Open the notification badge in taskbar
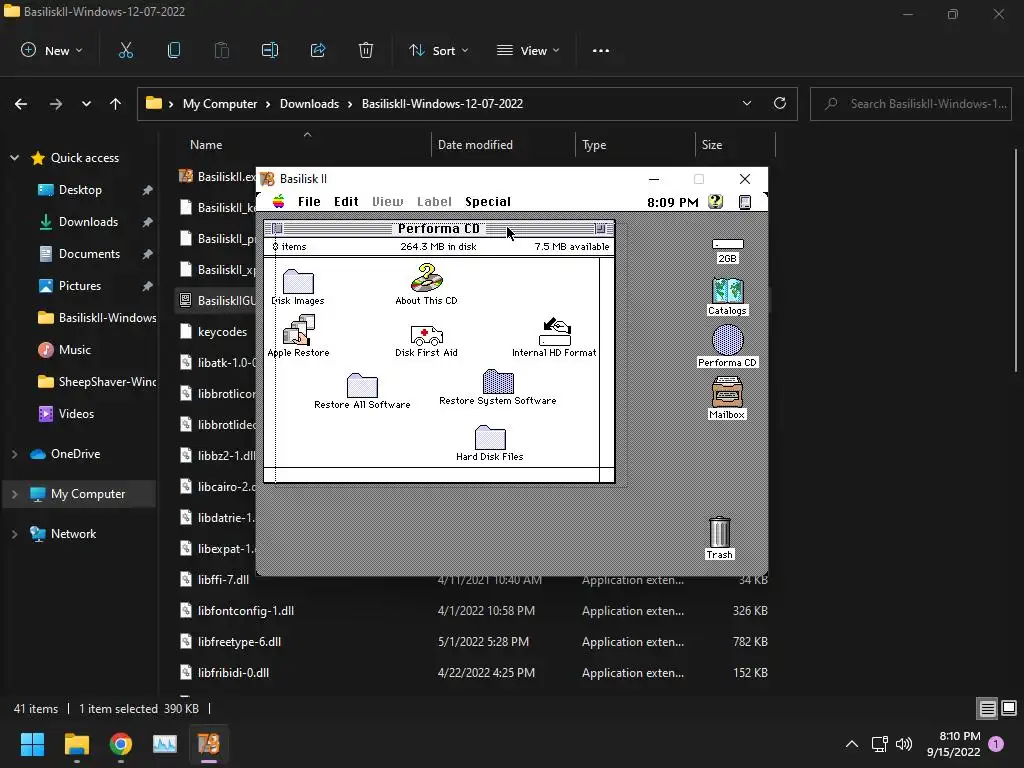Screen dimensions: 1024x768 (x=996, y=743)
